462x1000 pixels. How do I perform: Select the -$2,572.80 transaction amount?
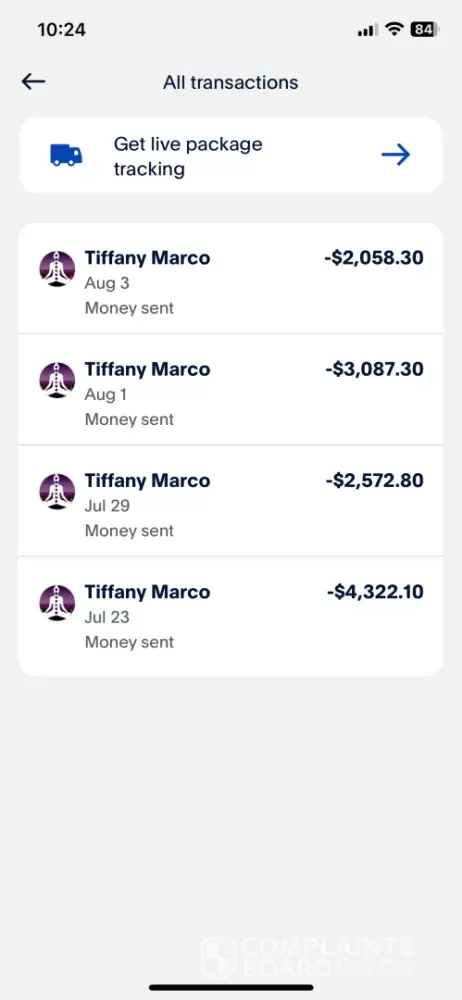pyautogui.click(x=375, y=480)
